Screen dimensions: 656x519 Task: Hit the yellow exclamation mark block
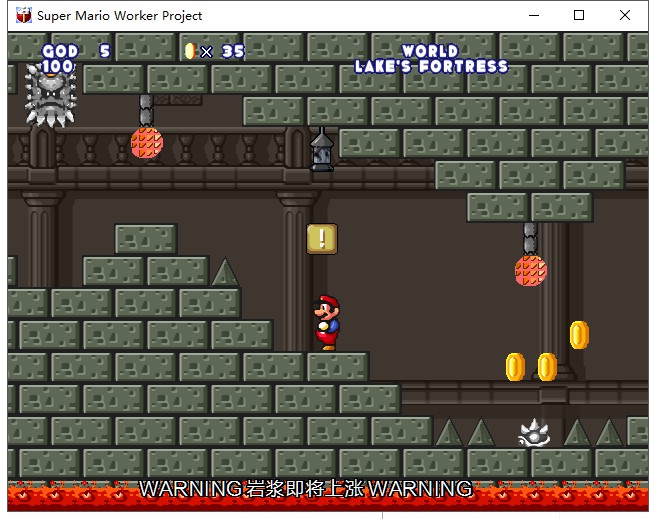pos(322,239)
